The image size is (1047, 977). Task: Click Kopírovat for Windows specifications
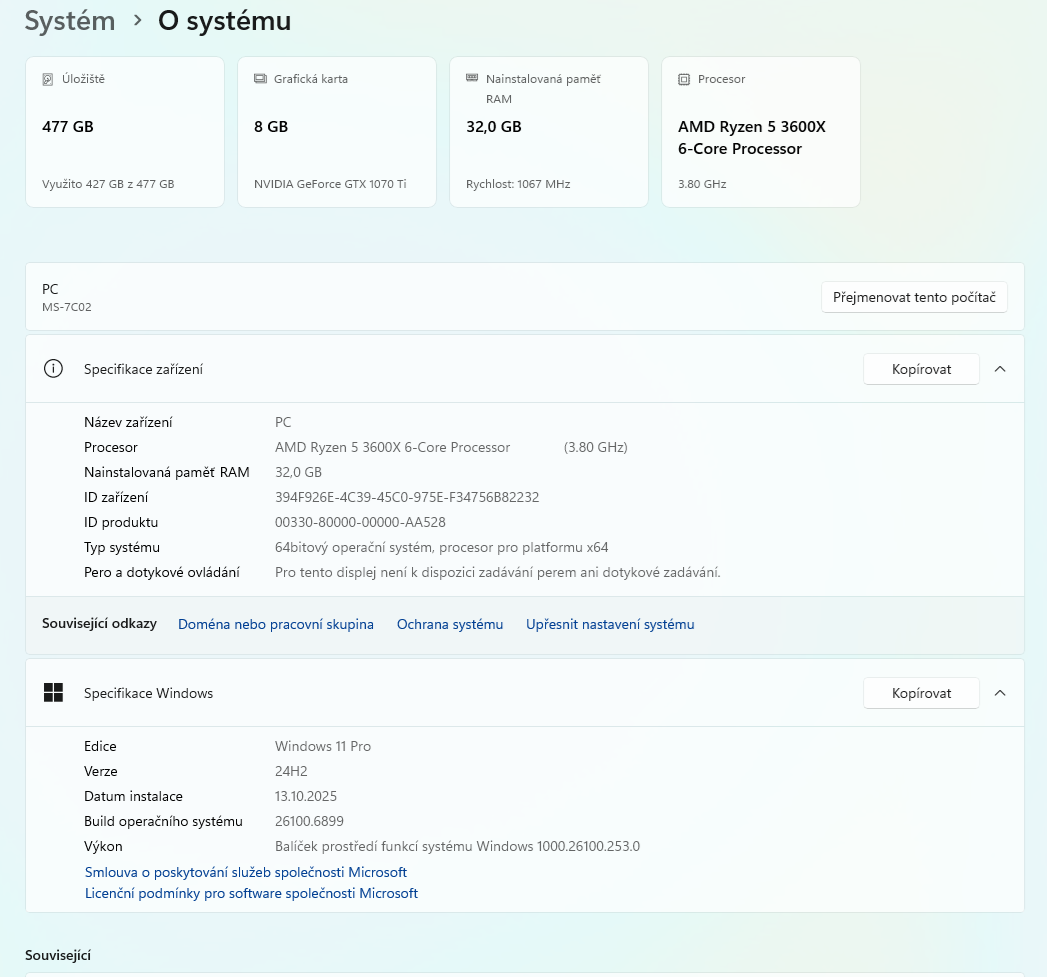921,693
